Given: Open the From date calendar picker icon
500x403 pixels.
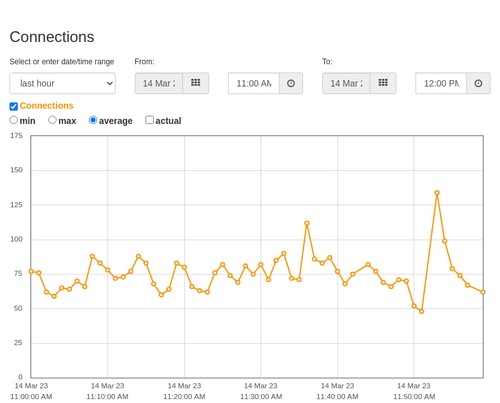Looking at the screenshot, I should 196,83.
